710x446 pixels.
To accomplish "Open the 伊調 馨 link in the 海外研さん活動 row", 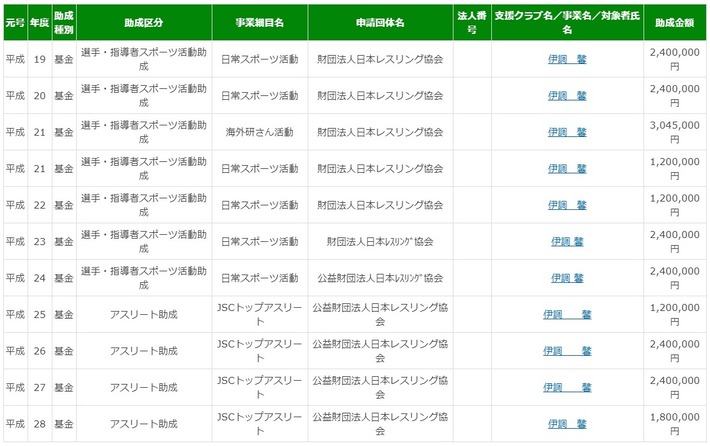I will coord(567,132).
